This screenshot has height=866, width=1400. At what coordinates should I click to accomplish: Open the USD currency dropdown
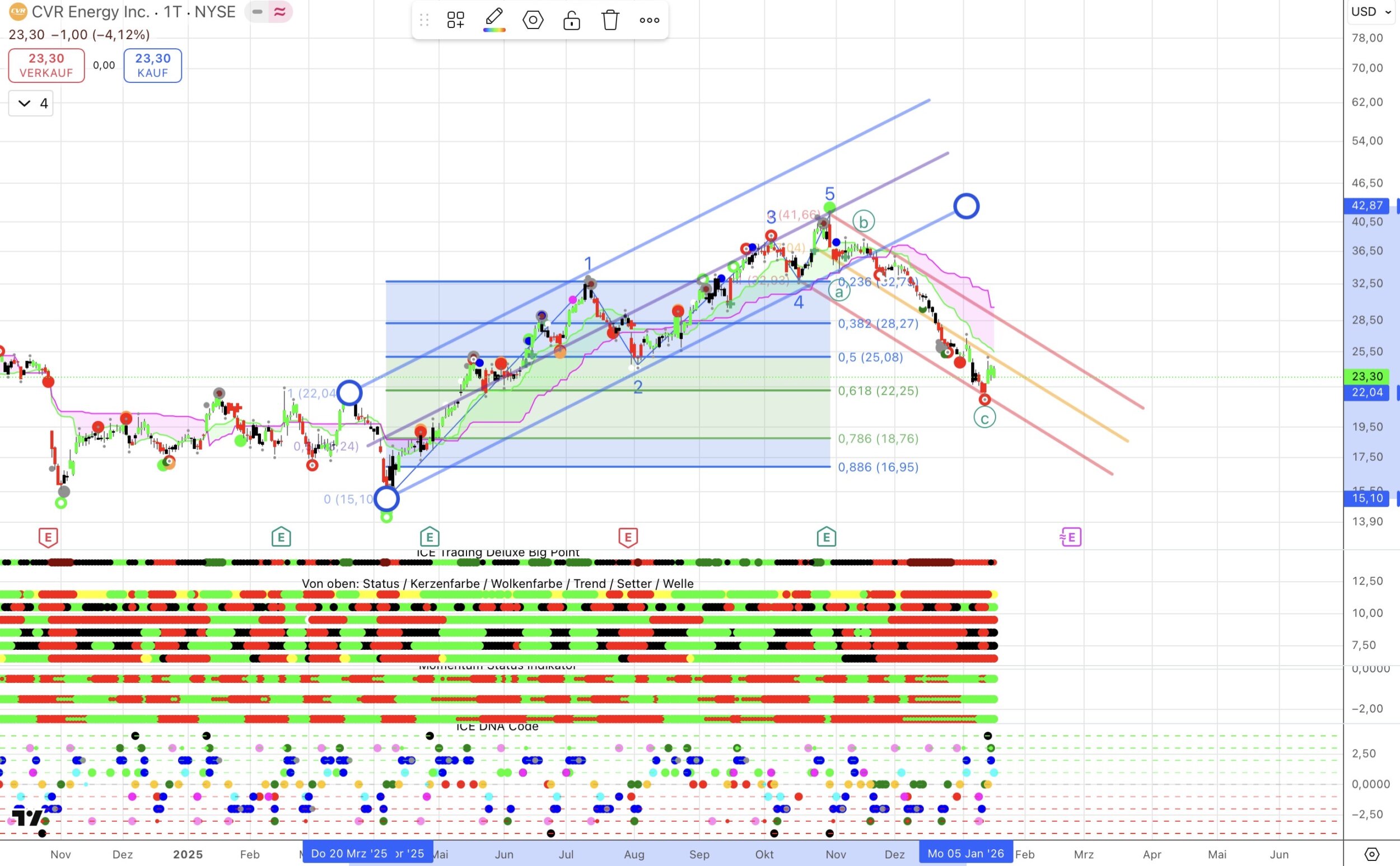[1371, 11]
